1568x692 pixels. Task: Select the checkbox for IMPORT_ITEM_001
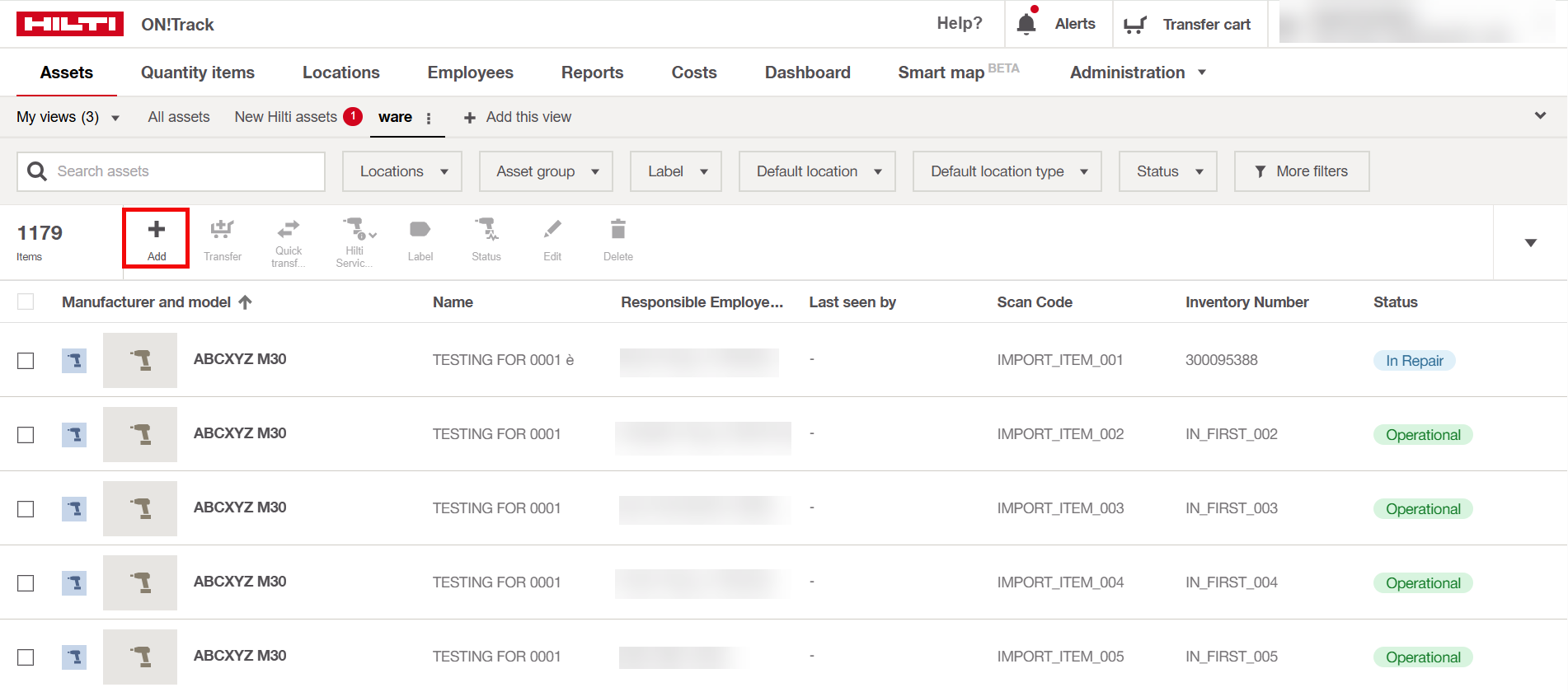click(26, 361)
